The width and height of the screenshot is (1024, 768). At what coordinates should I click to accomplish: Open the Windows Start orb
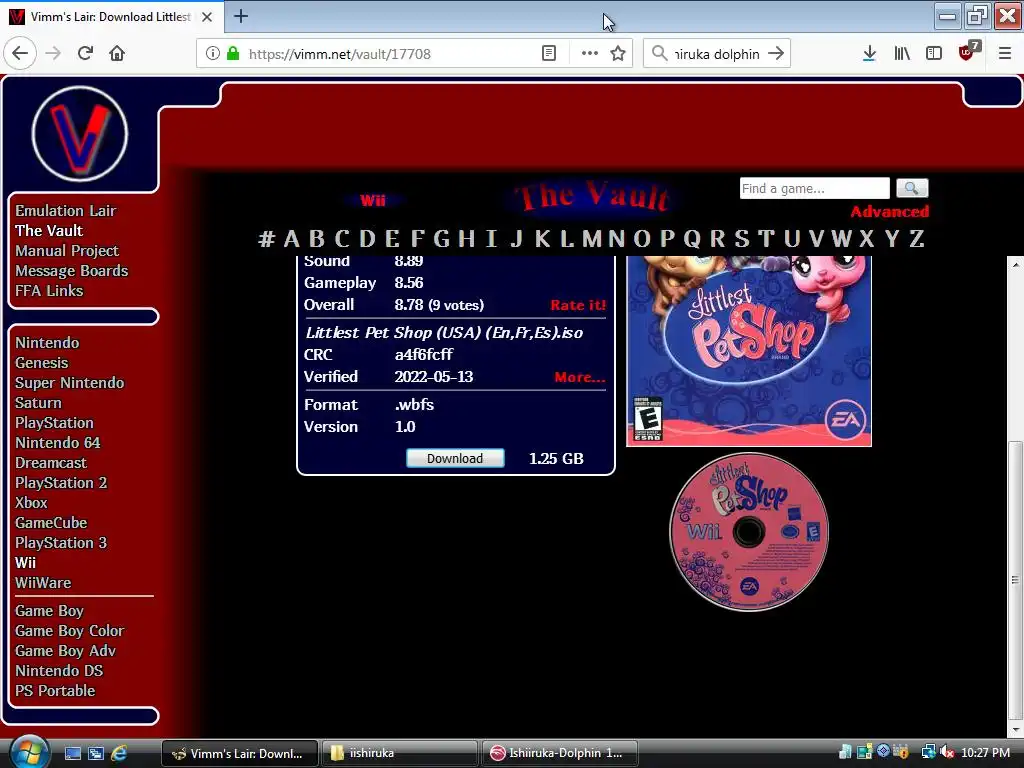[x=29, y=752]
